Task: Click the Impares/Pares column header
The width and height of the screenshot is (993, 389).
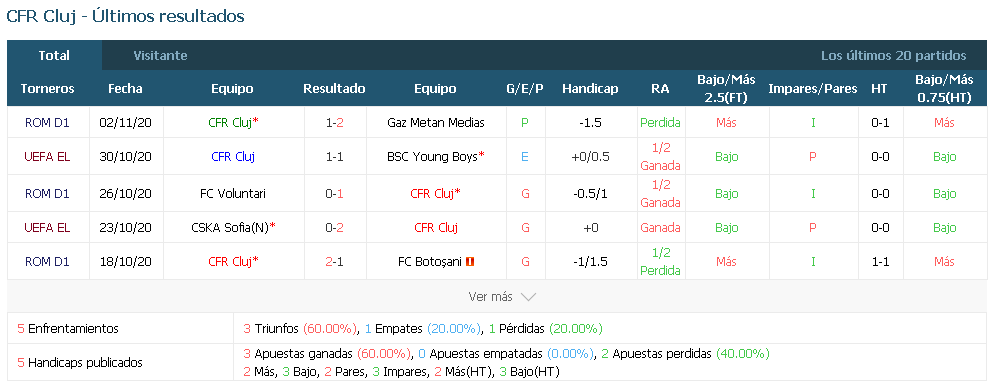Action: [x=813, y=89]
